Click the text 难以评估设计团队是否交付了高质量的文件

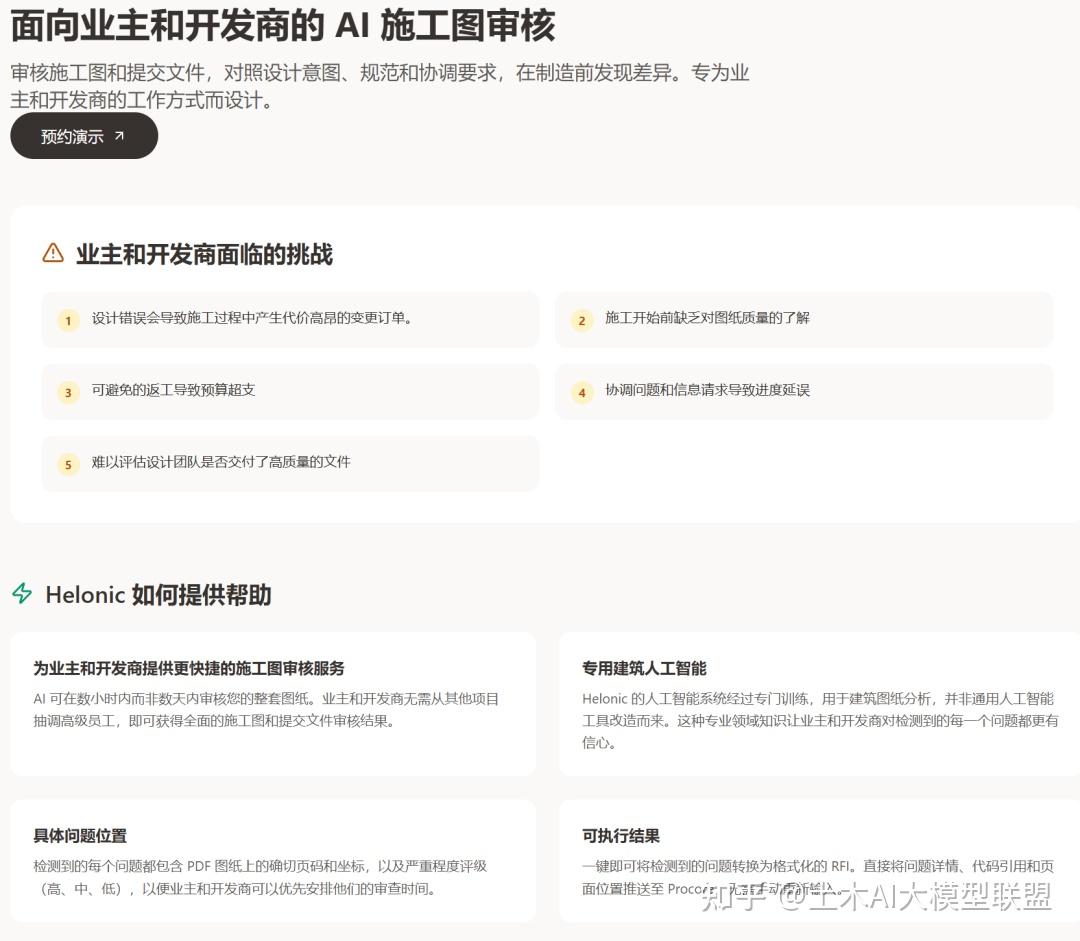221,462
